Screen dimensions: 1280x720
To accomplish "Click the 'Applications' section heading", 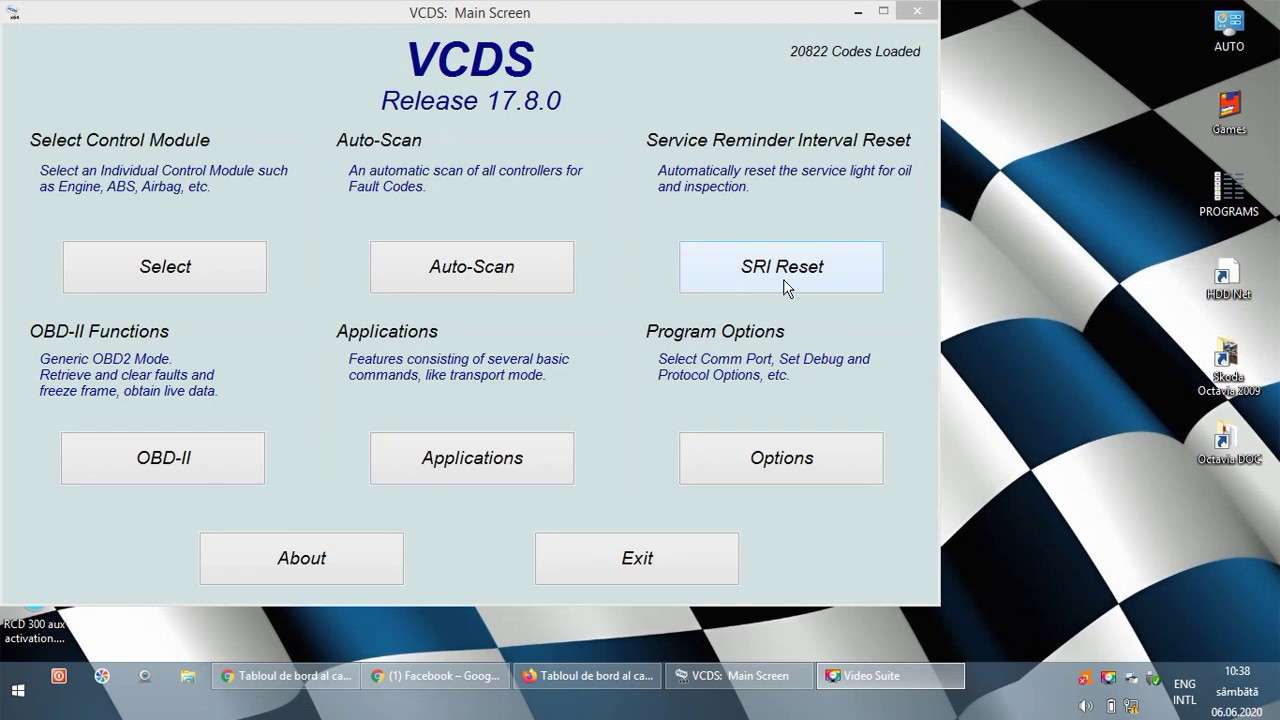I will [x=387, y=332].
